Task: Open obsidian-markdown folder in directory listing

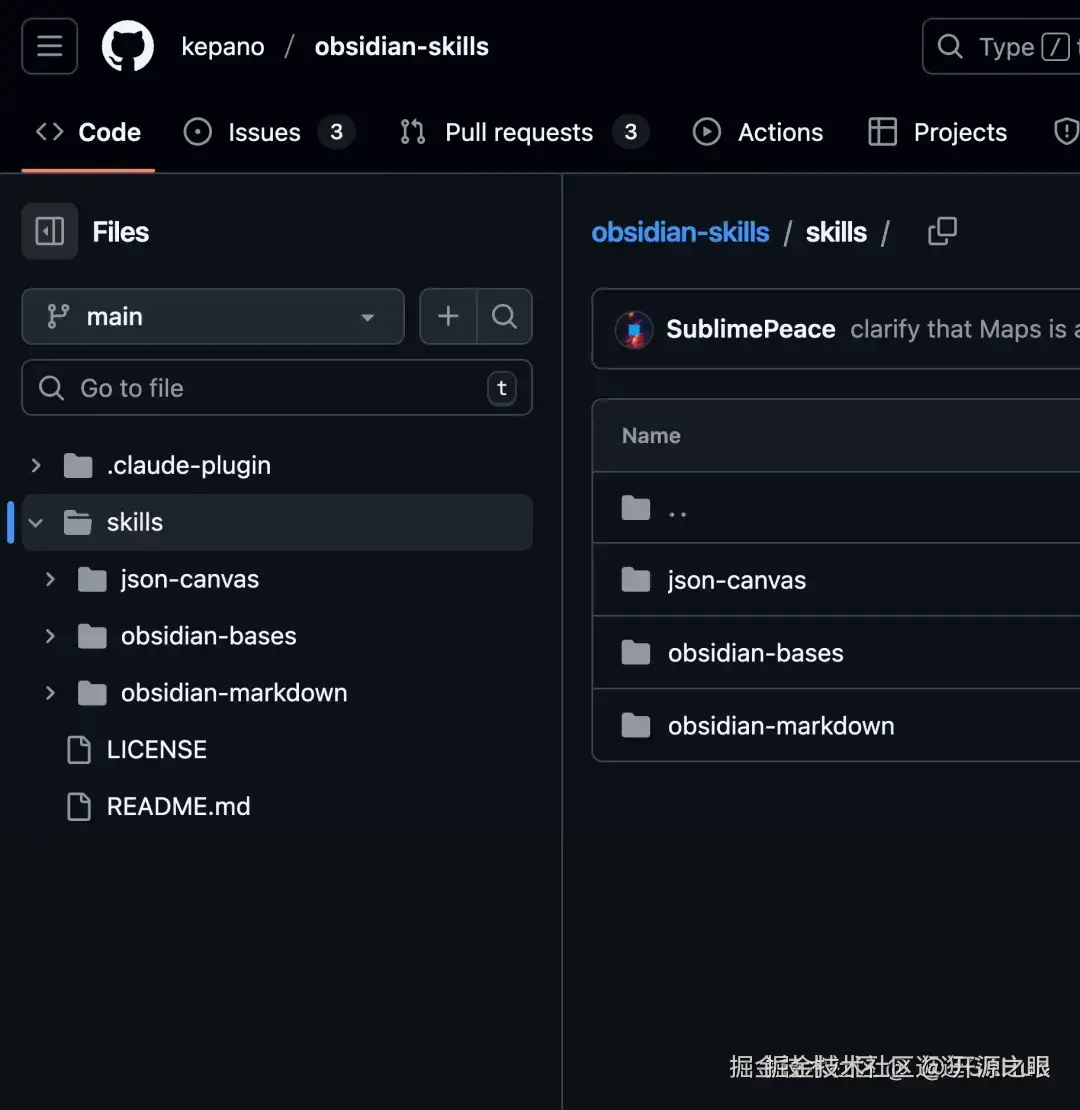Action: point(781,726)
